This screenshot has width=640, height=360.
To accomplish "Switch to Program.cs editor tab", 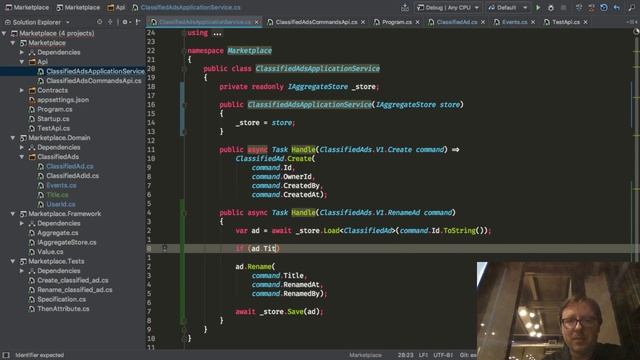I will tap(396, 22).
